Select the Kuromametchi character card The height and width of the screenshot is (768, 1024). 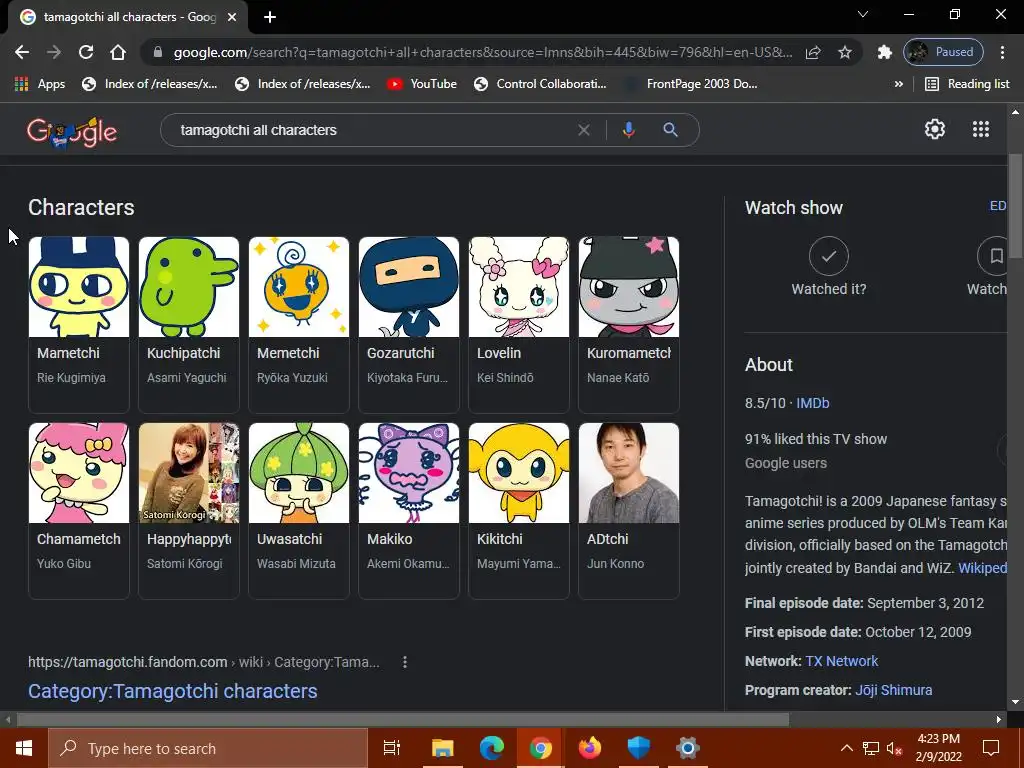[629, 325]
